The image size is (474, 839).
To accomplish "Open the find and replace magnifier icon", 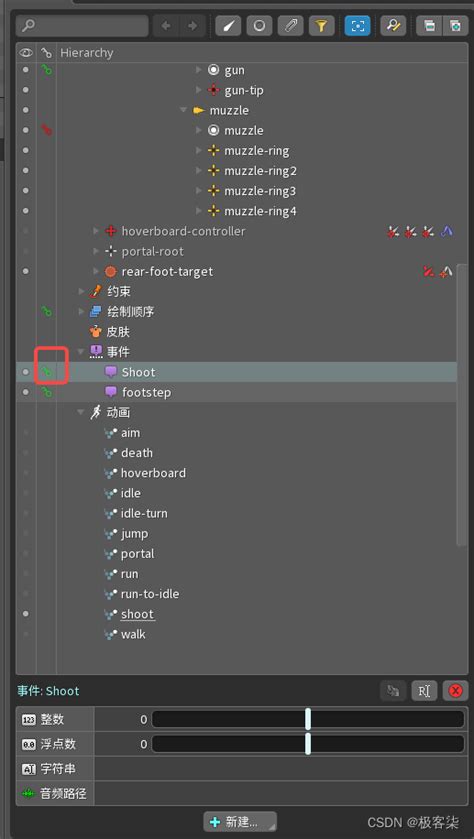I will 393,26.
